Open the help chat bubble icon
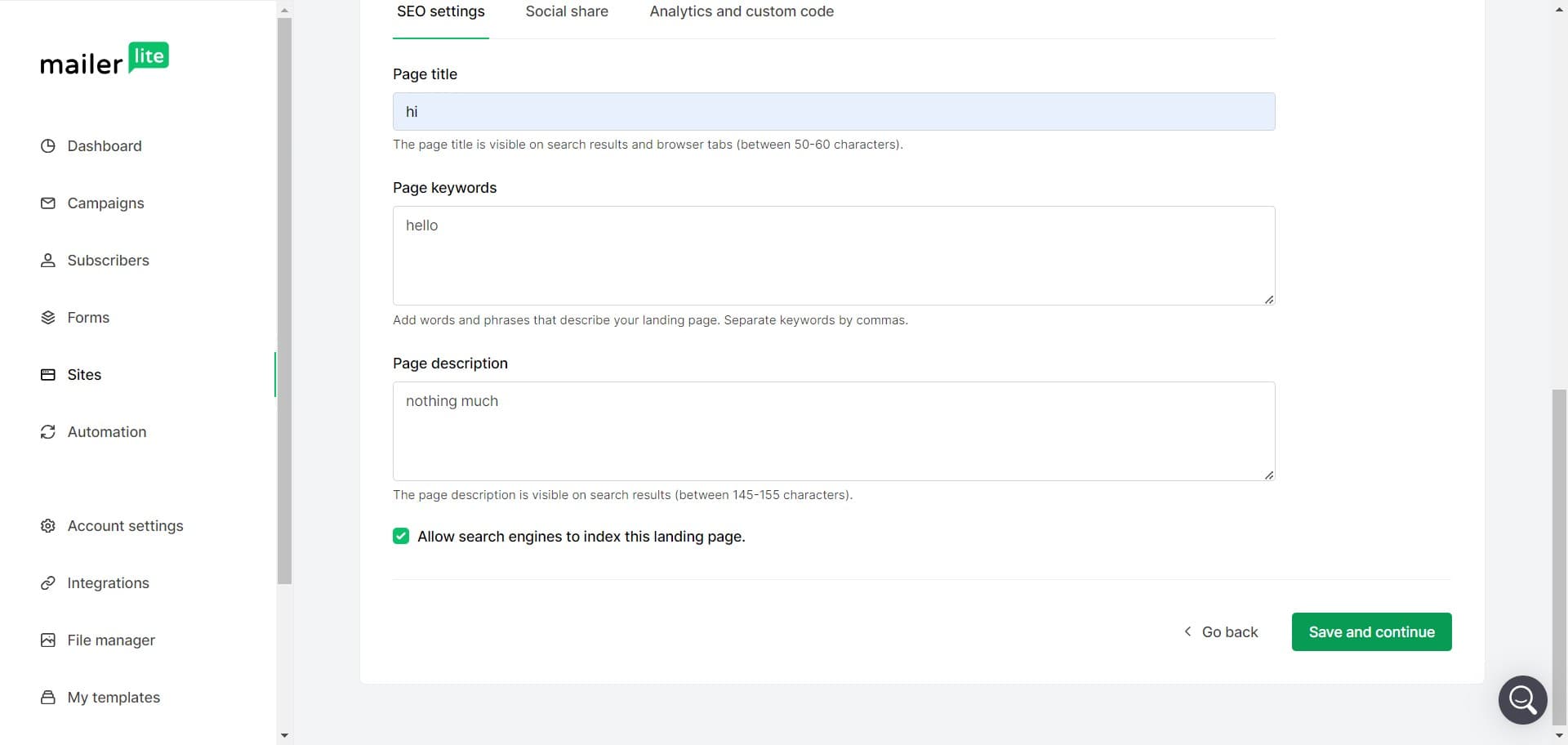 point(1522,699)
